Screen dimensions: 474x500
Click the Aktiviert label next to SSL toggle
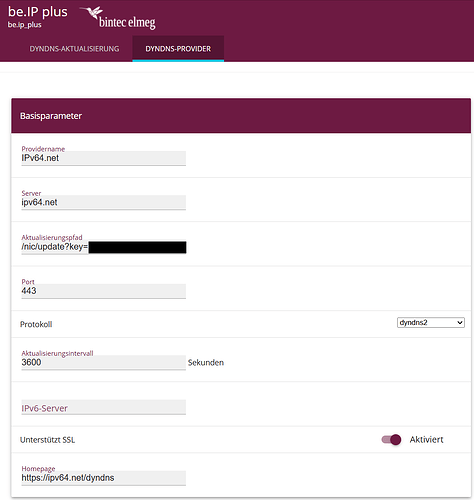pyautogui.click(x=426, y=440)
